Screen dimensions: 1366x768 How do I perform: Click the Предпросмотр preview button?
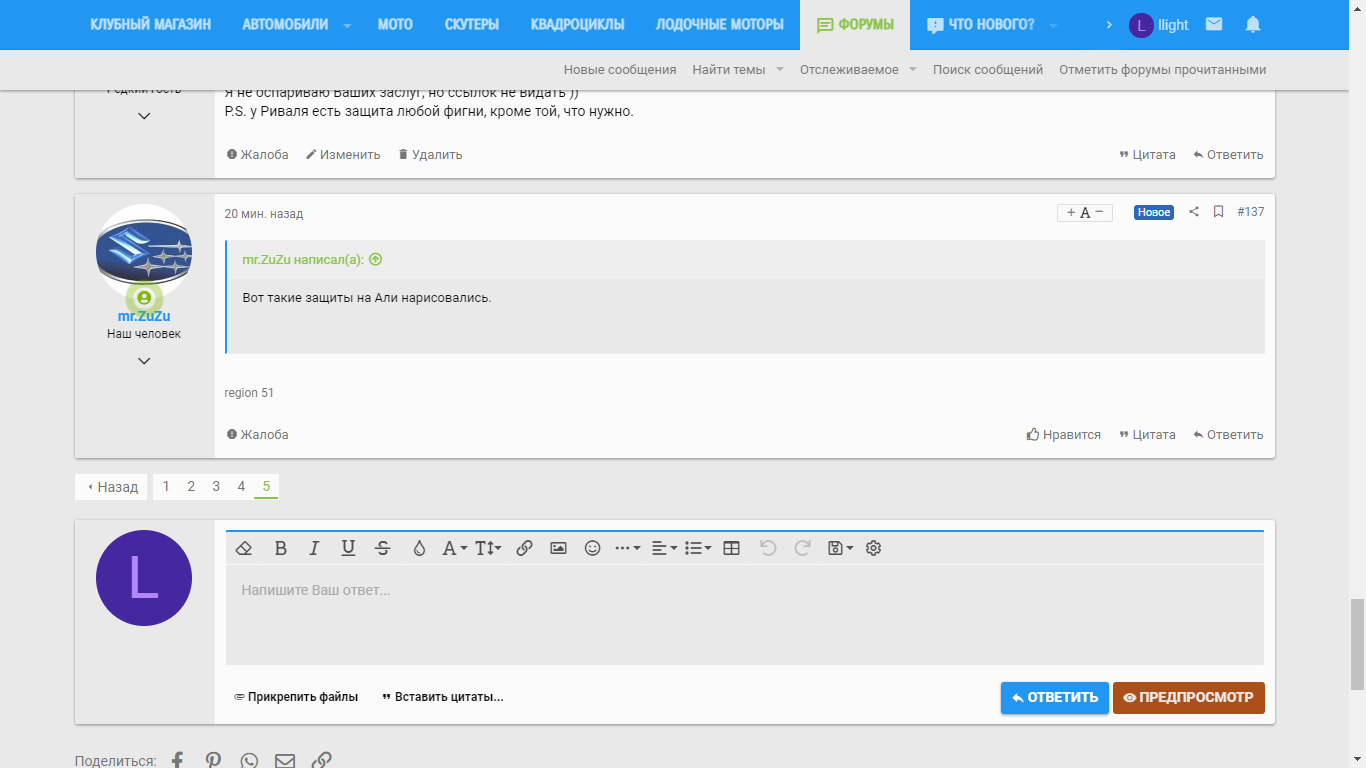click(1188, 698)
